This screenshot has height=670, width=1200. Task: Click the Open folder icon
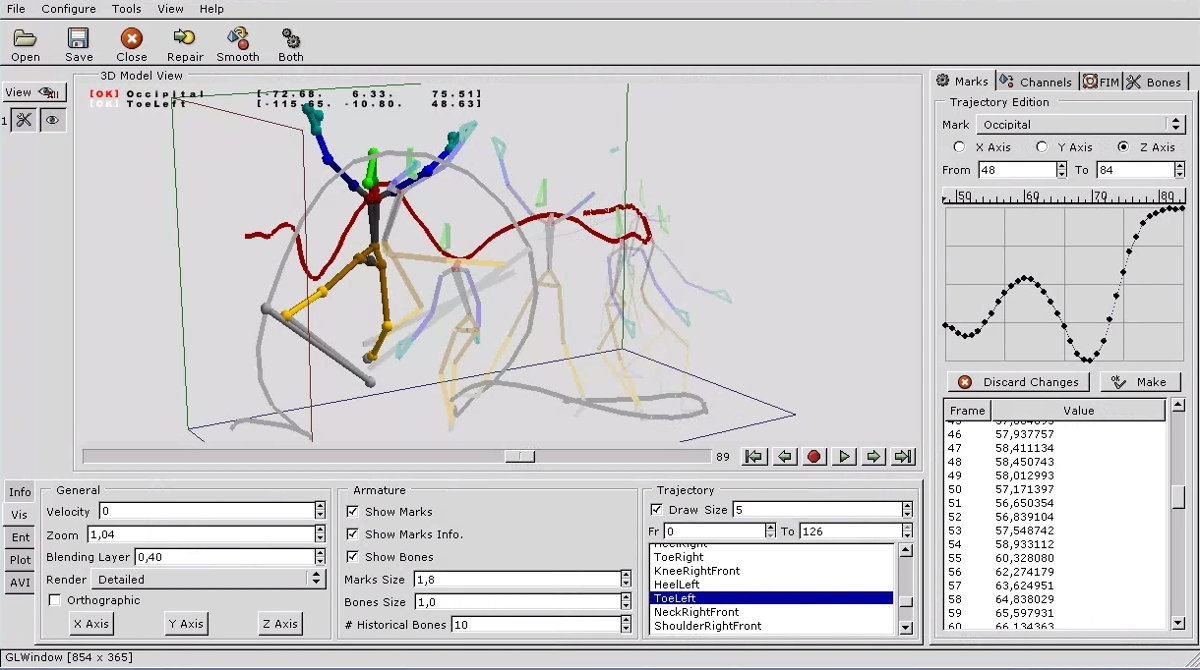click(25, 39)
